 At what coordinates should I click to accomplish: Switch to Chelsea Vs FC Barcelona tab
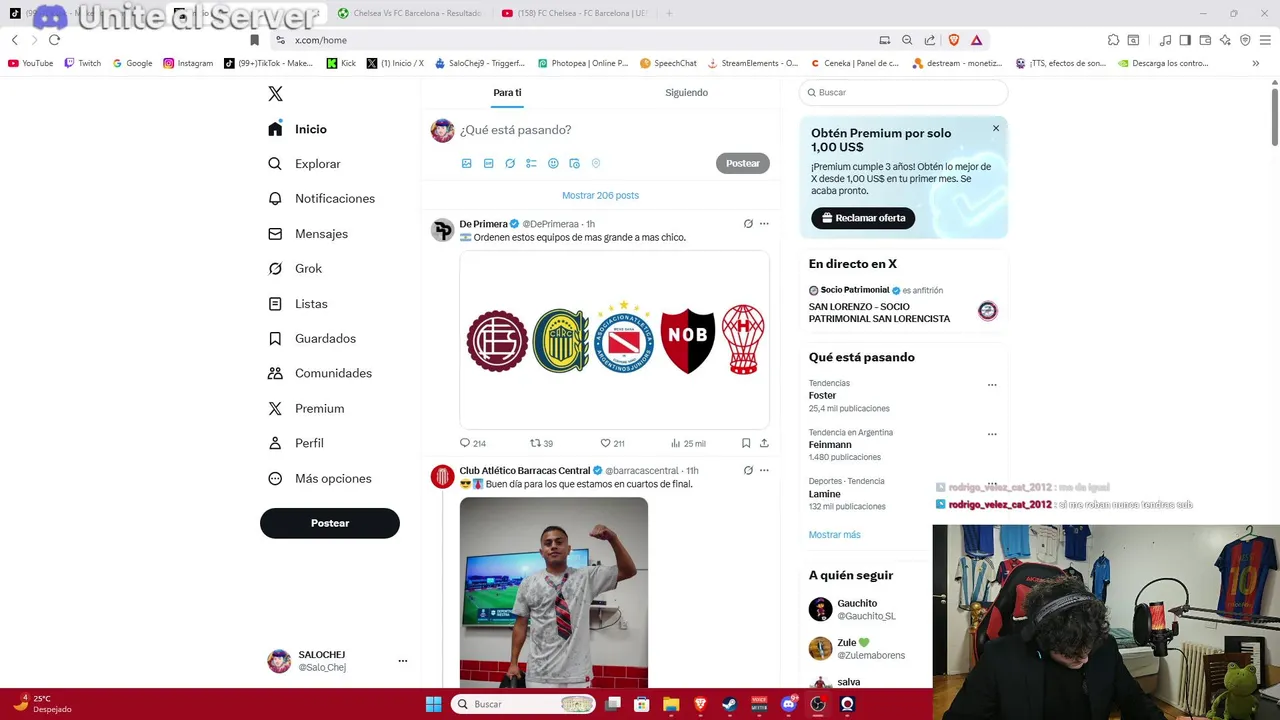410,13
